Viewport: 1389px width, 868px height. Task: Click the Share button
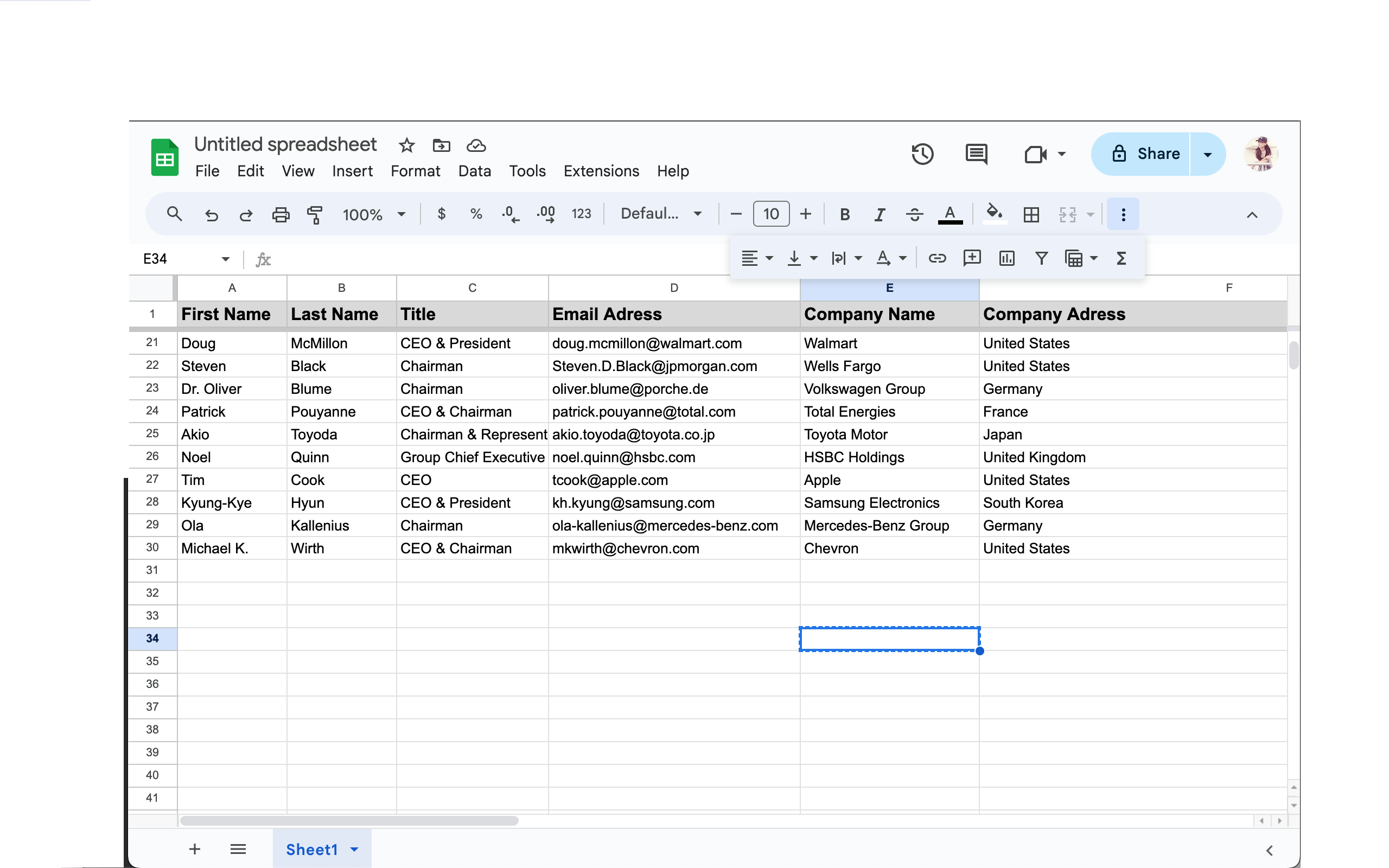coord(1145,154)
